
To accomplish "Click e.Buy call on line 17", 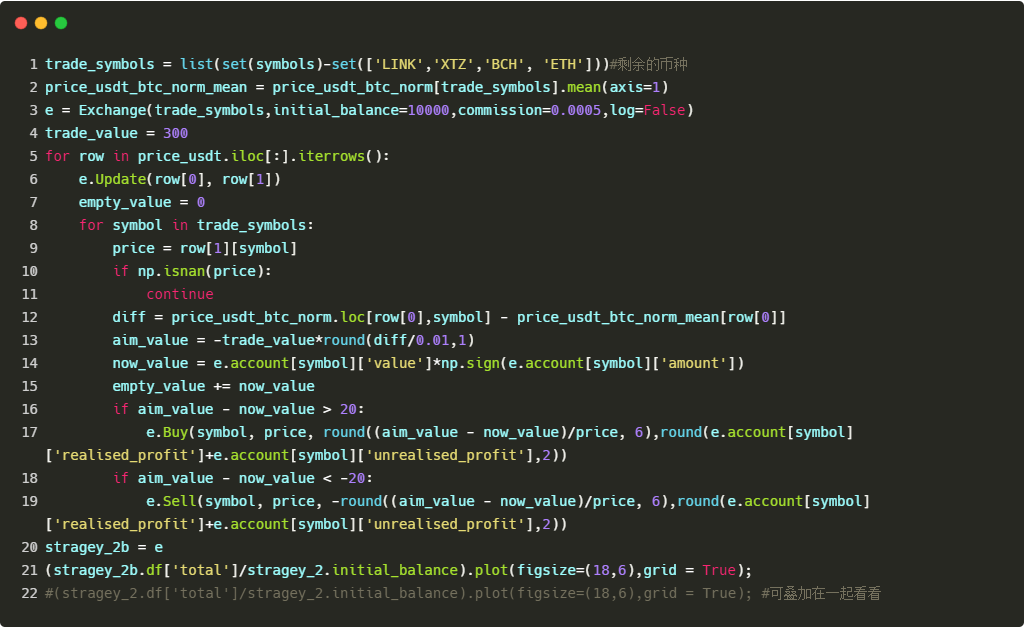I will pyautogui.click(x=167, y=432).
